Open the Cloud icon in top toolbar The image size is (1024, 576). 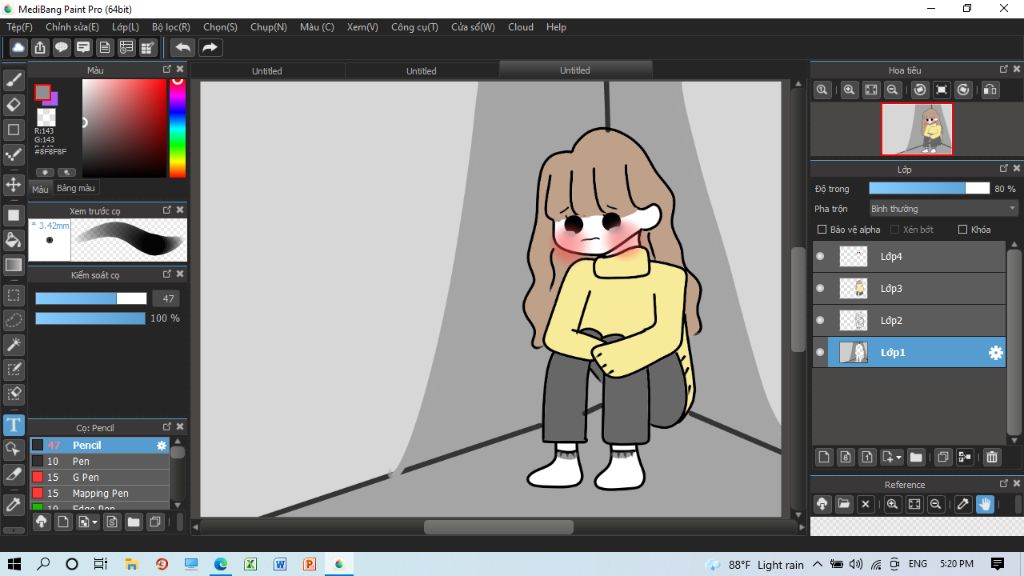[18, 48]
